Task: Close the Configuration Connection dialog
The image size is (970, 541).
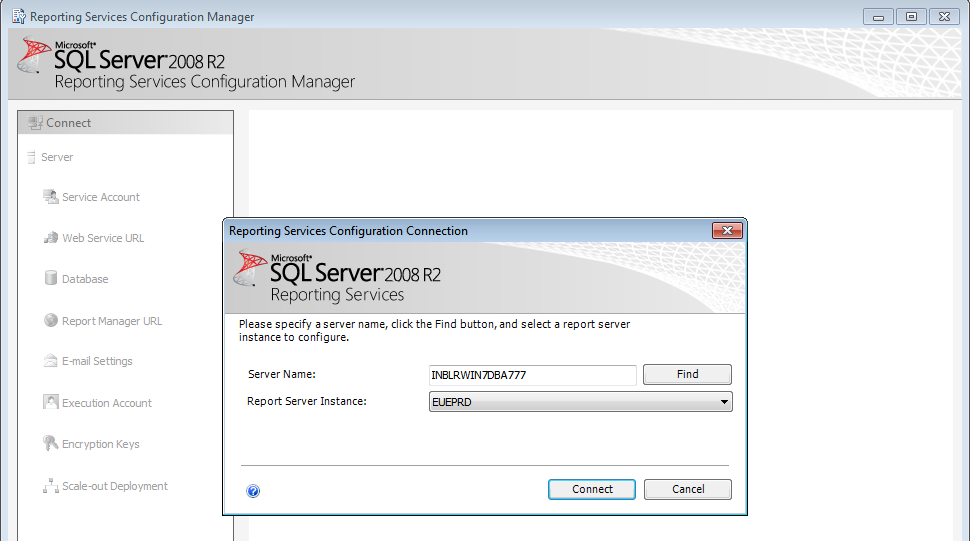Action: [727, 231]
